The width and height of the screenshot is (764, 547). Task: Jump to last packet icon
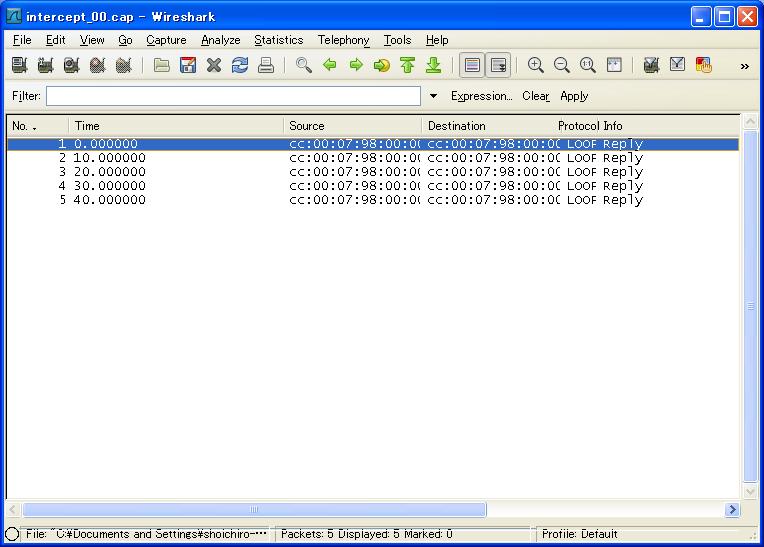(433, 65)
